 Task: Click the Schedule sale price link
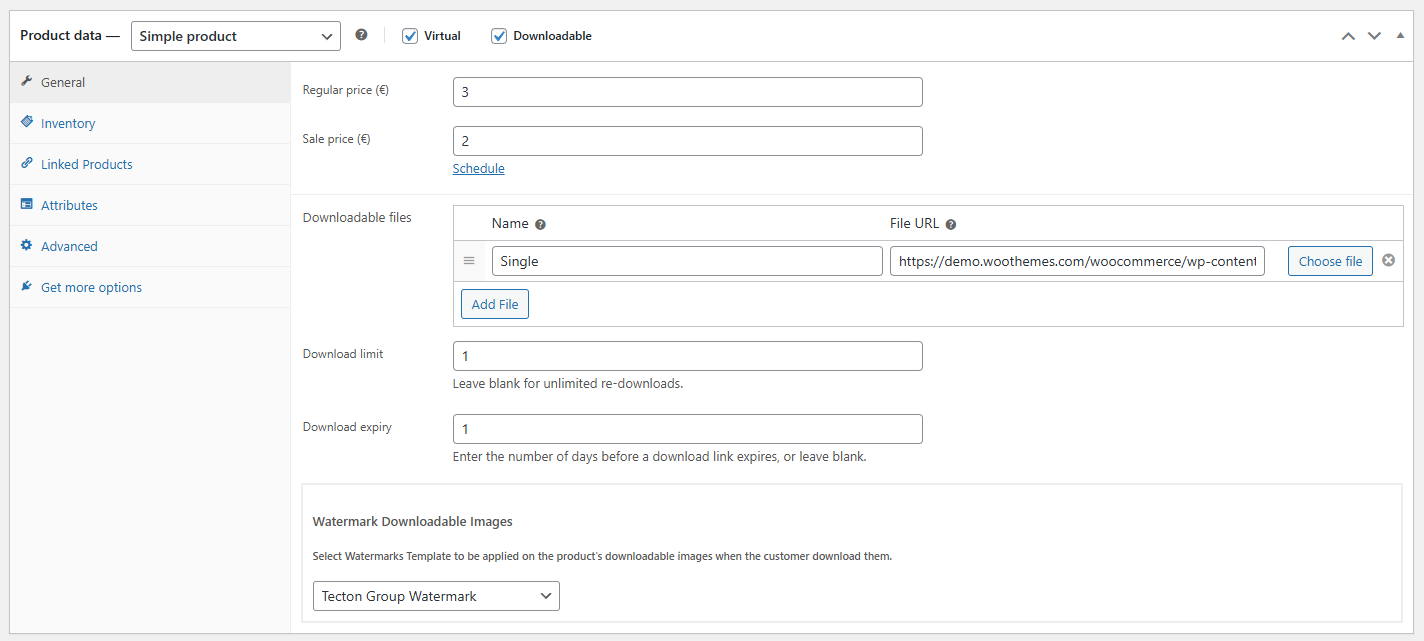pos(478,169)
